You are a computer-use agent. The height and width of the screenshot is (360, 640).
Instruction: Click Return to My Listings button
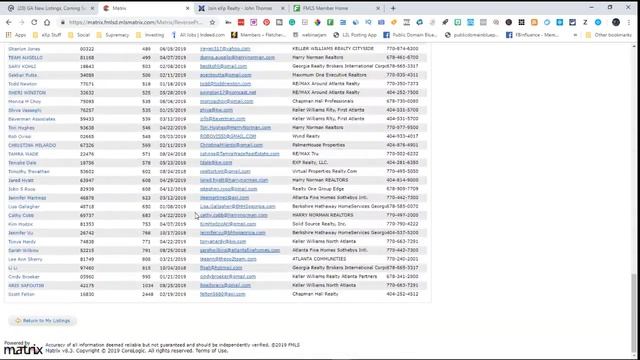click(42, 321)
